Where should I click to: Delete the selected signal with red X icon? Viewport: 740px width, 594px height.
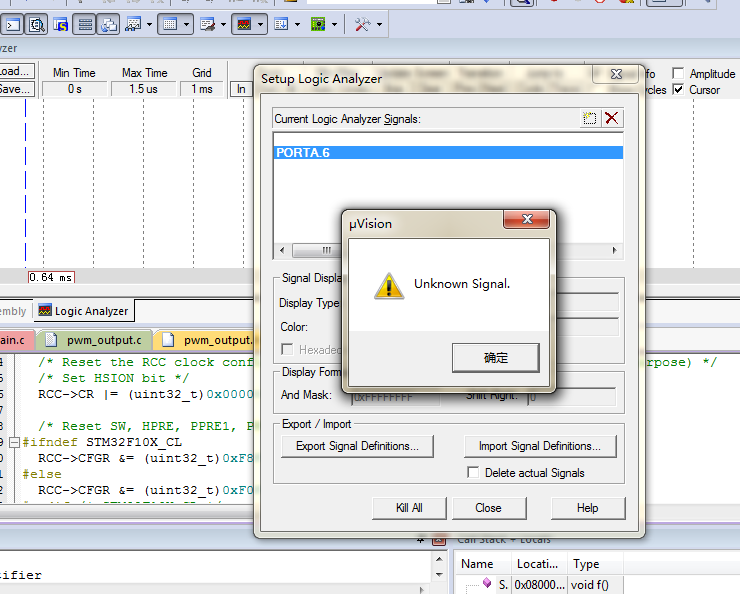pyautogui.click(x=612, y=118)
